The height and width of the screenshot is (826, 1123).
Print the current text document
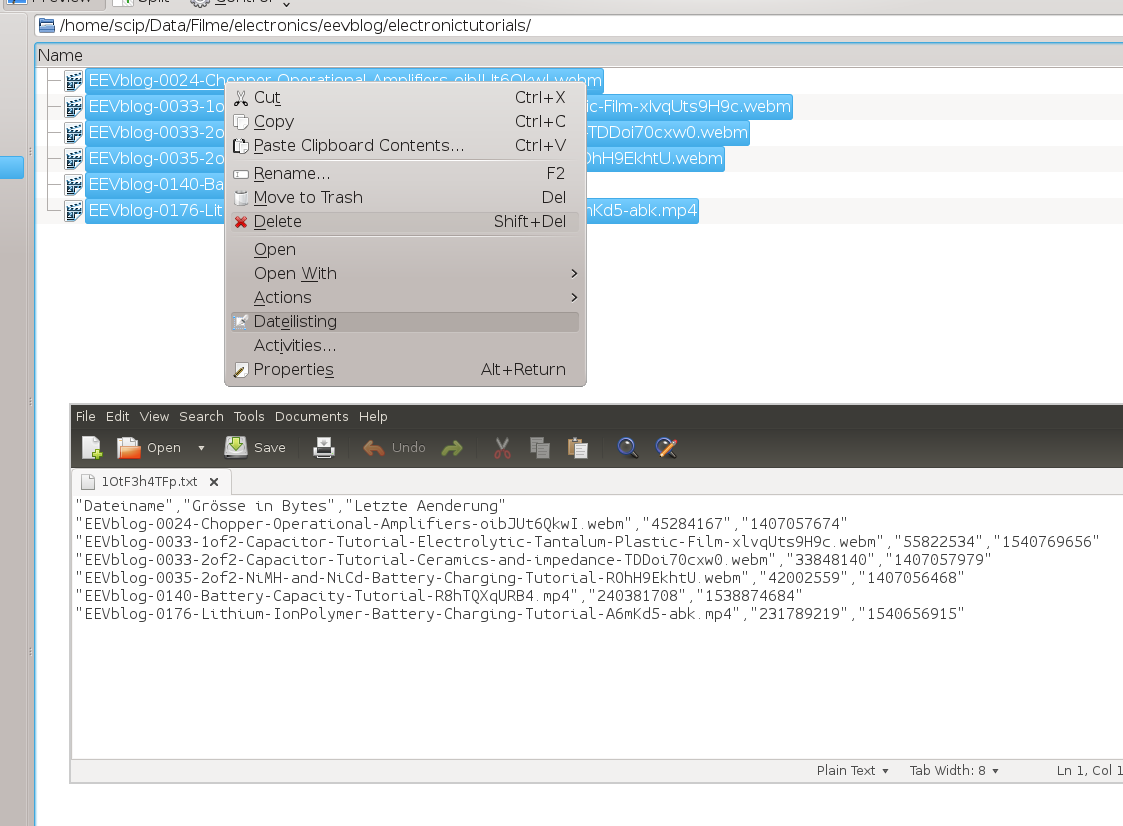click(324, 448)
